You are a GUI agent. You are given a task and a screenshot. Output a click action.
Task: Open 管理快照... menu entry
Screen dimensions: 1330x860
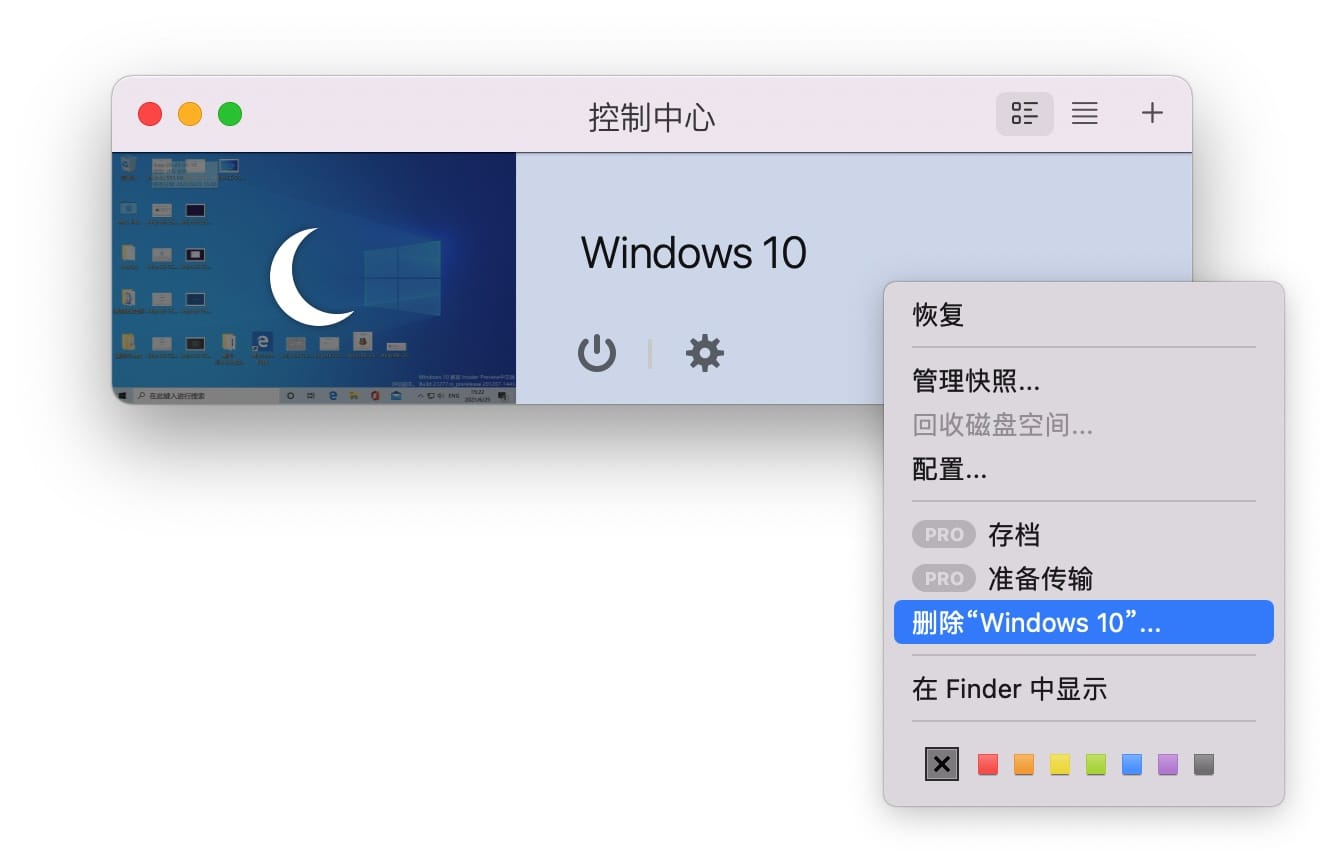tap(976, 381)
